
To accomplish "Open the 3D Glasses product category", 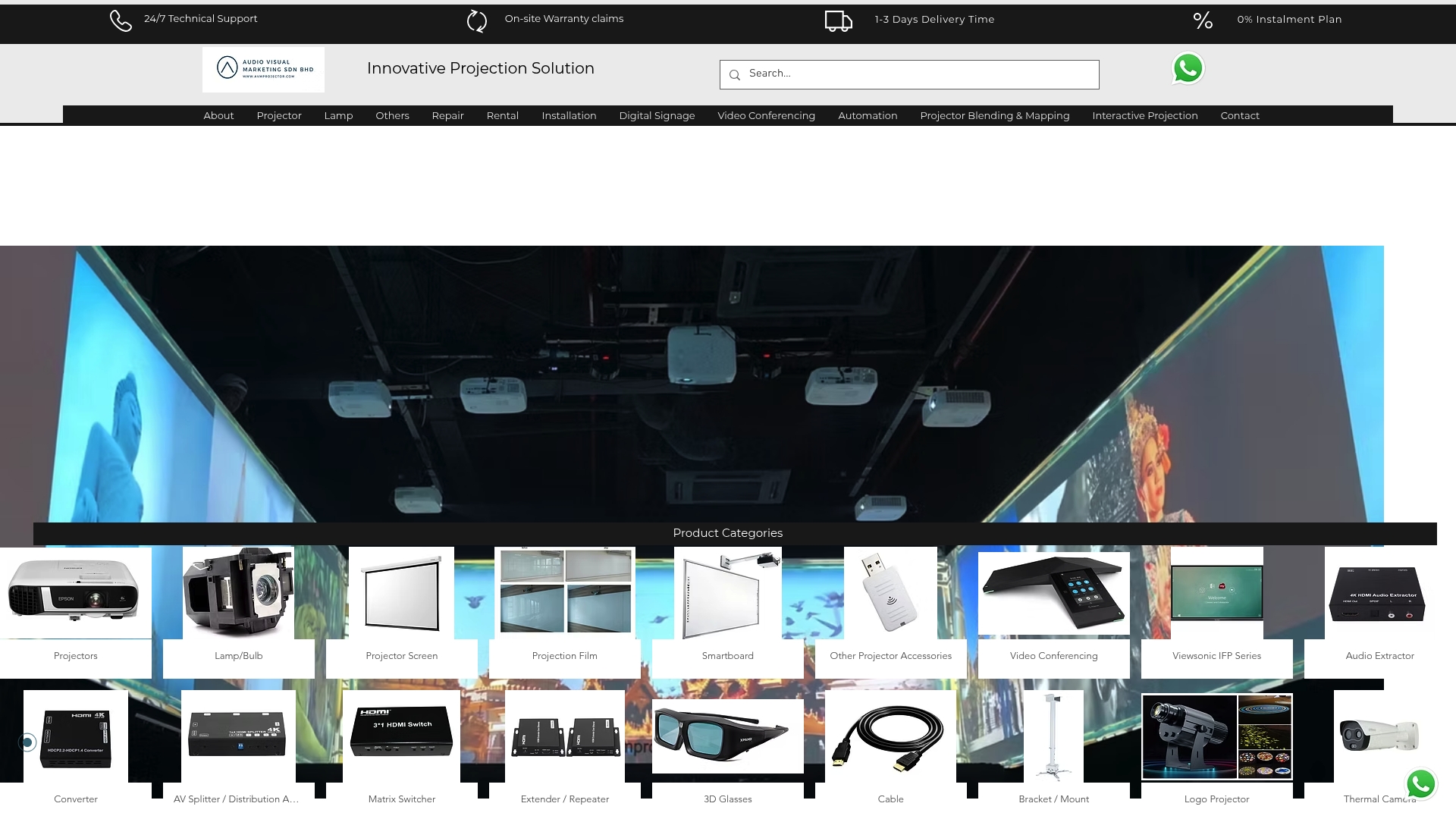I will tap(727, 736).
